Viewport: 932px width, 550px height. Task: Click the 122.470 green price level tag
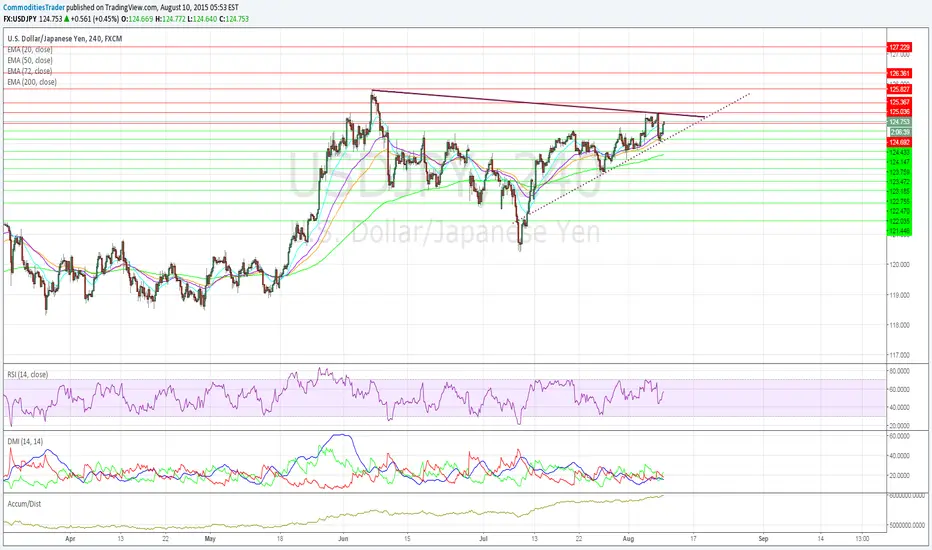(899, 211)
